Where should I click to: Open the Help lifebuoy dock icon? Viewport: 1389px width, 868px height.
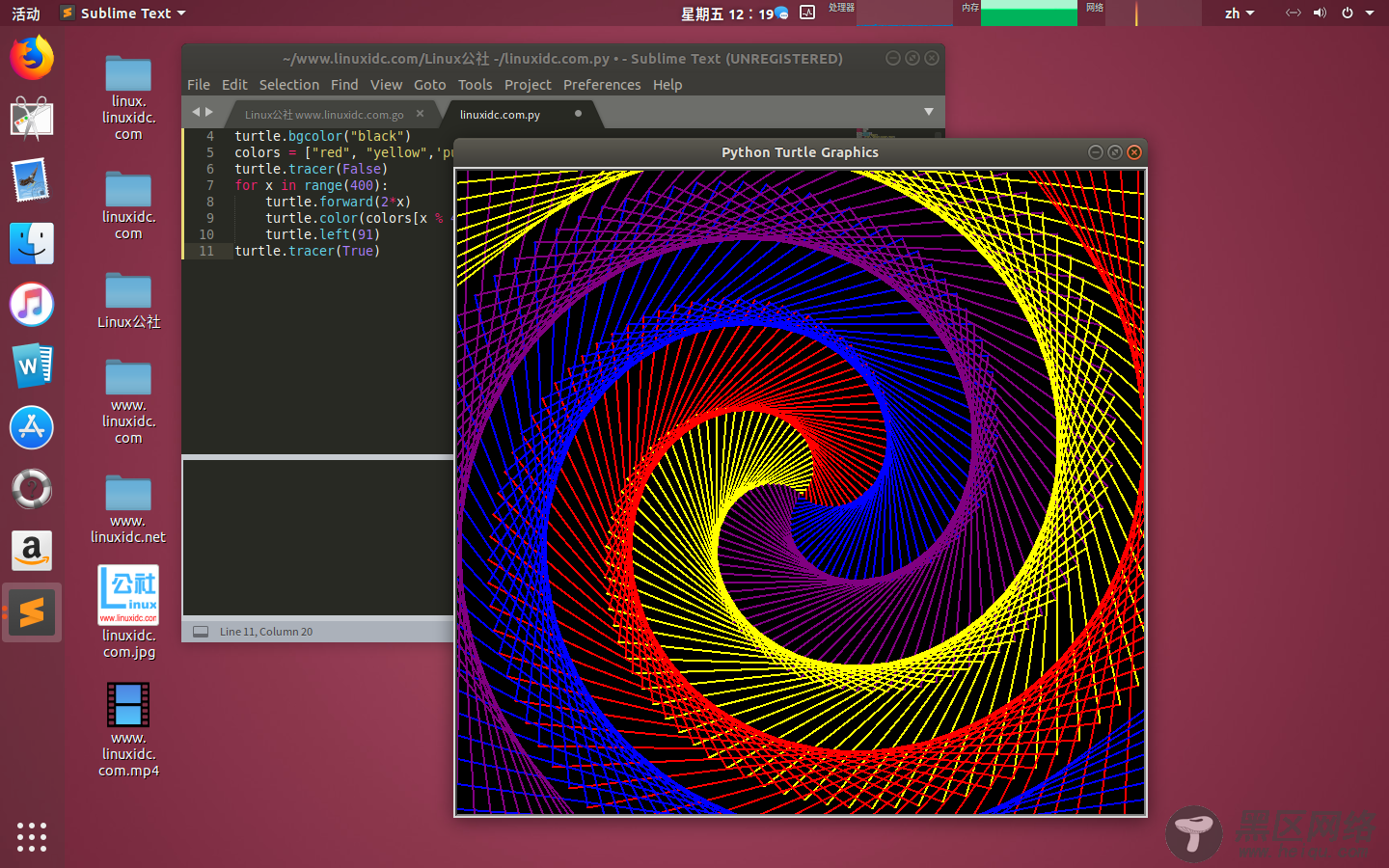point(32,489)
